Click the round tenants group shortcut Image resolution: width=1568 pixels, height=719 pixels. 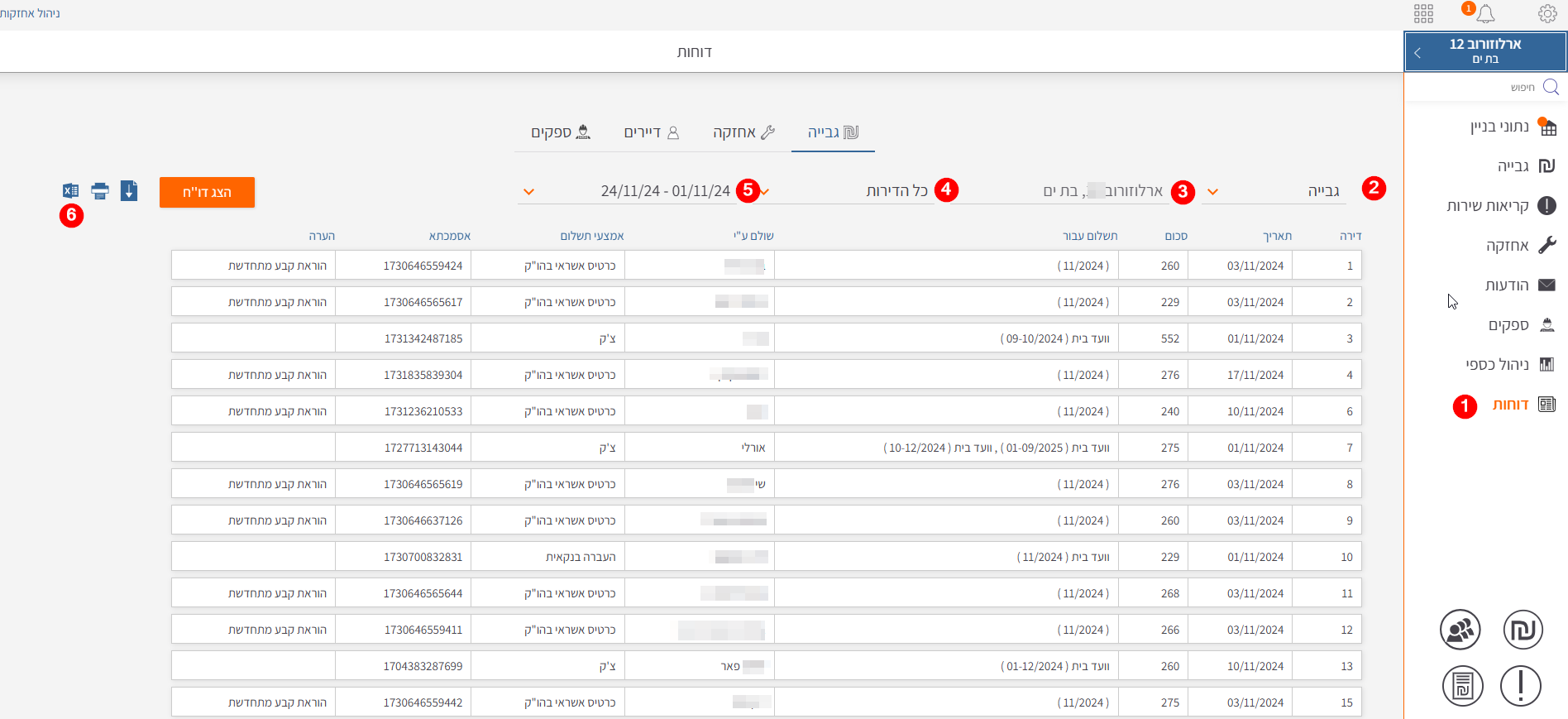coord(1460,630)
